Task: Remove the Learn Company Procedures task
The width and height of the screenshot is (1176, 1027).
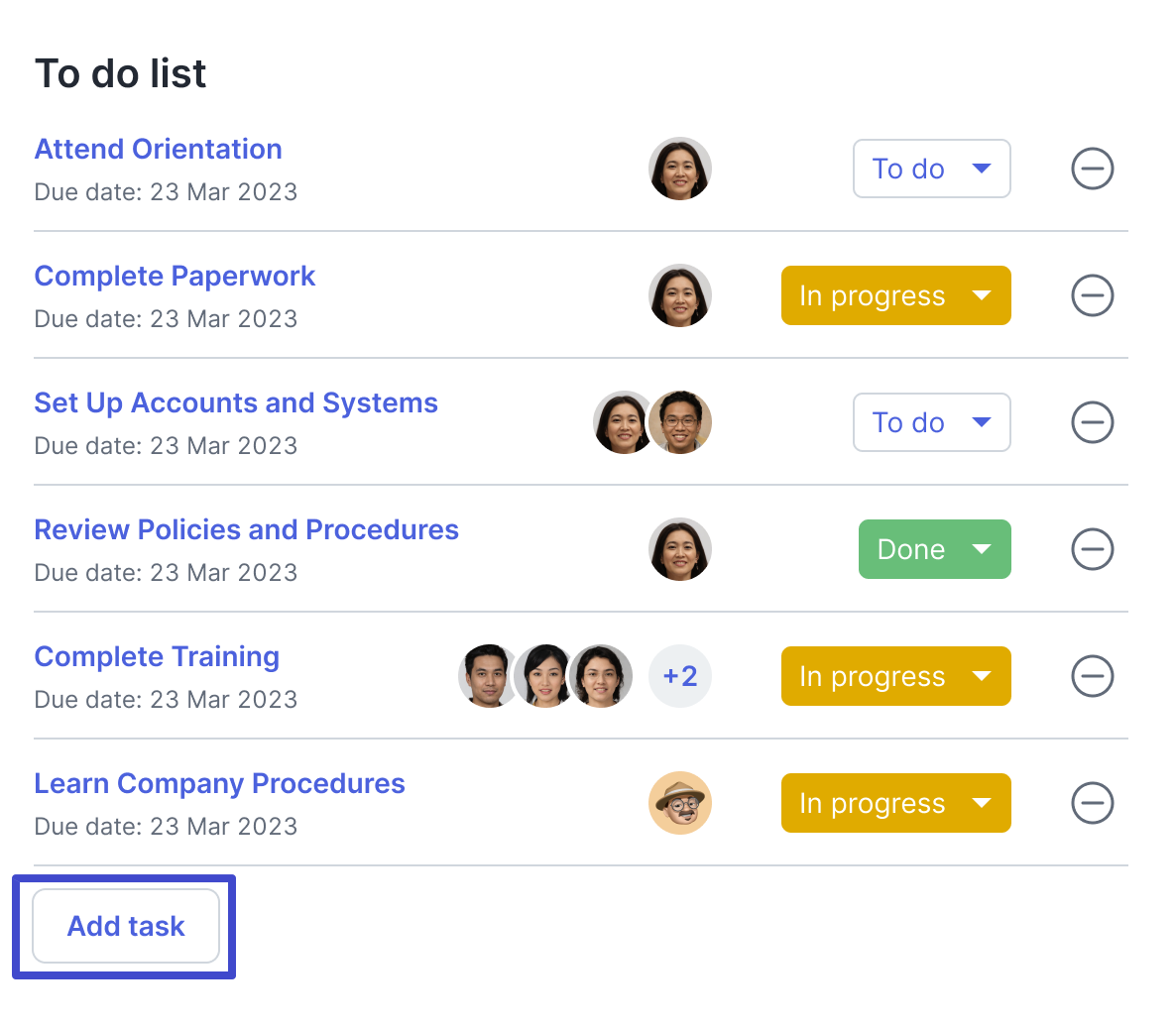Action: (x=1092, y=803)
